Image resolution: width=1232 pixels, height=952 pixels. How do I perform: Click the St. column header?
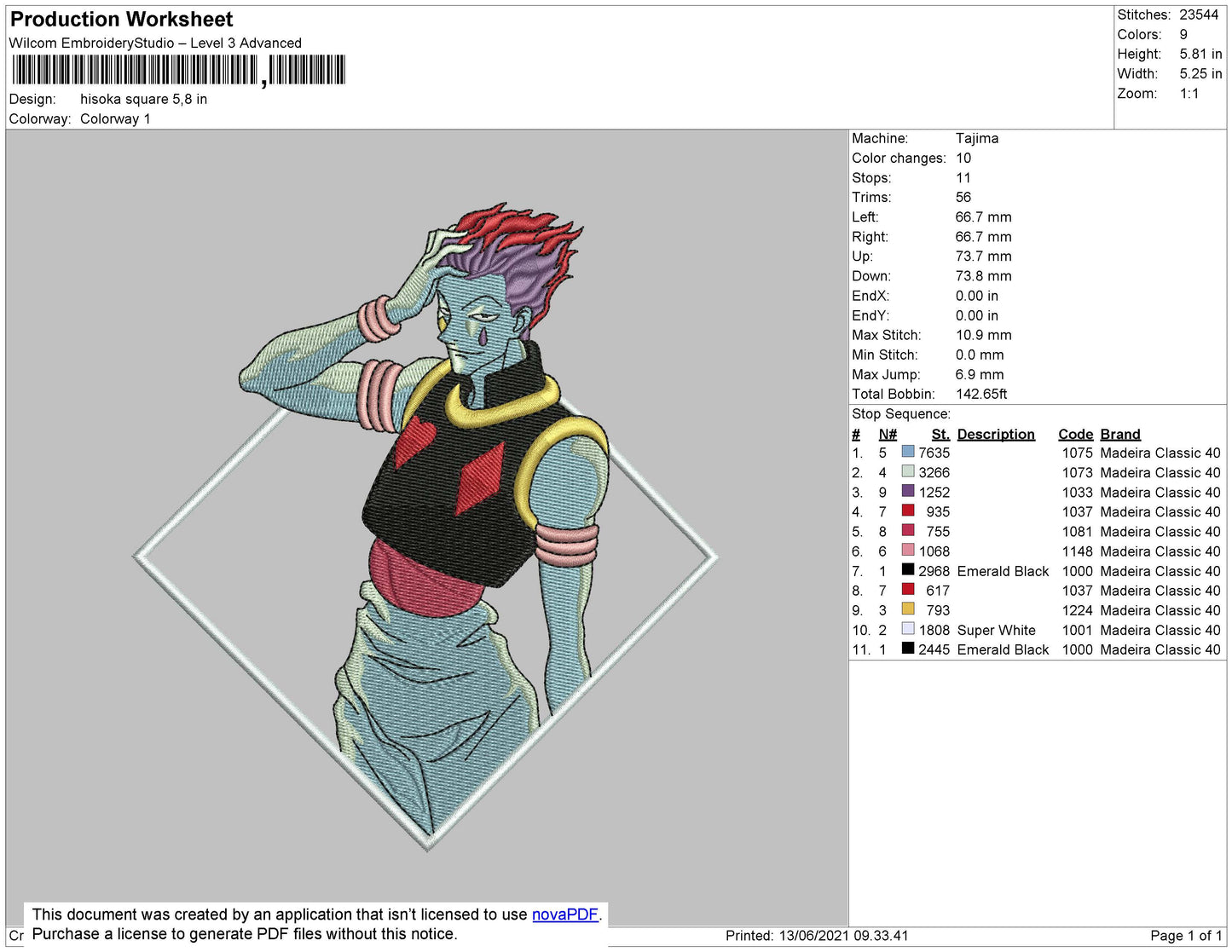940,434
